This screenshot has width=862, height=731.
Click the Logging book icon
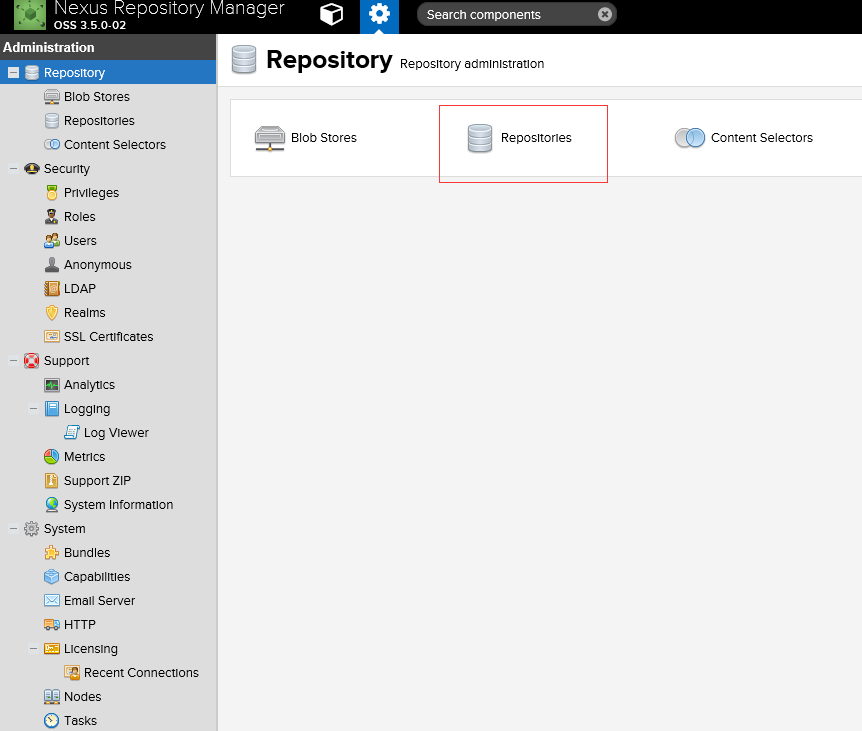point(52,408)
